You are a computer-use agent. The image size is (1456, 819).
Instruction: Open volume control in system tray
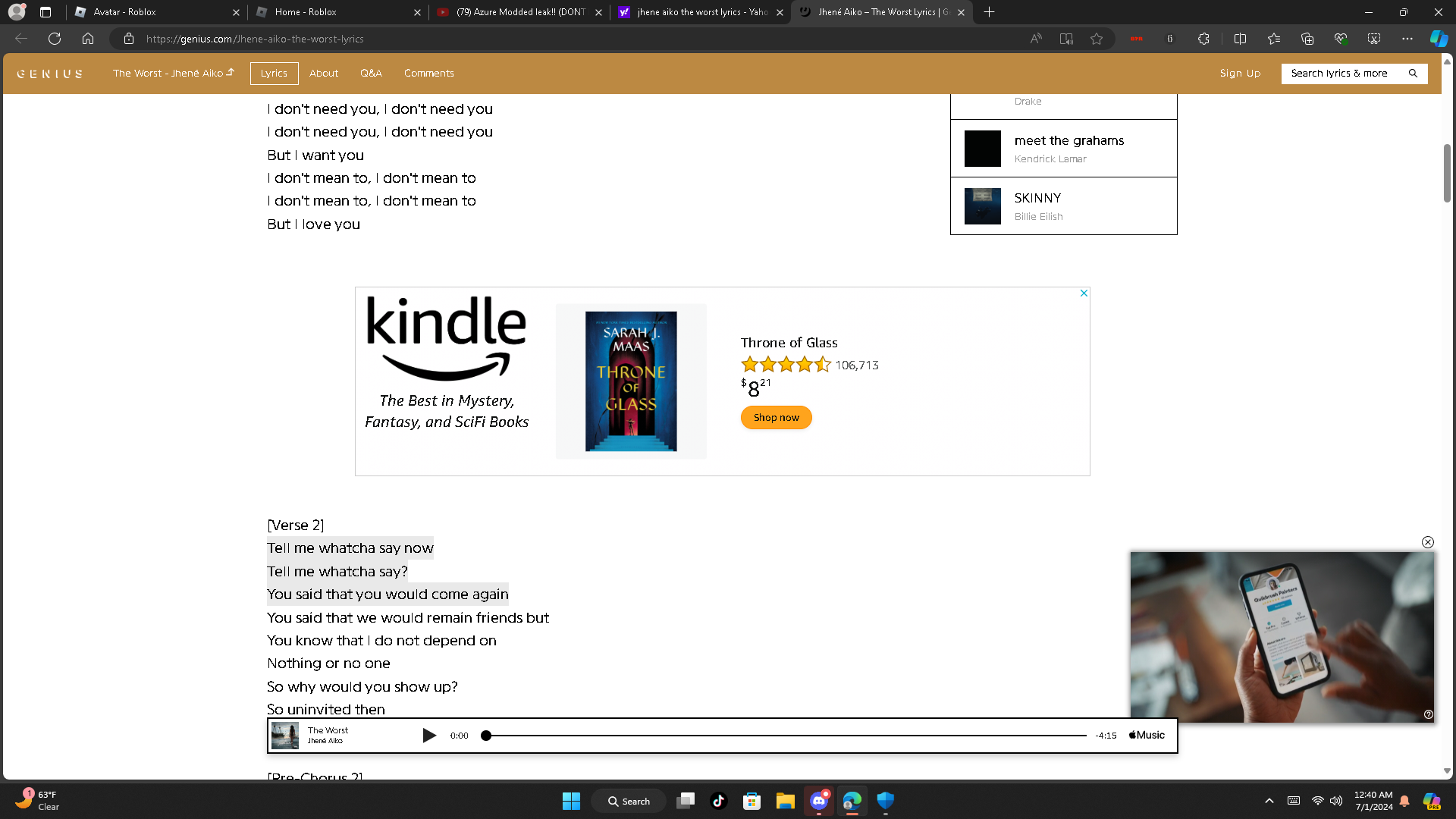[x=1336, y=801]
